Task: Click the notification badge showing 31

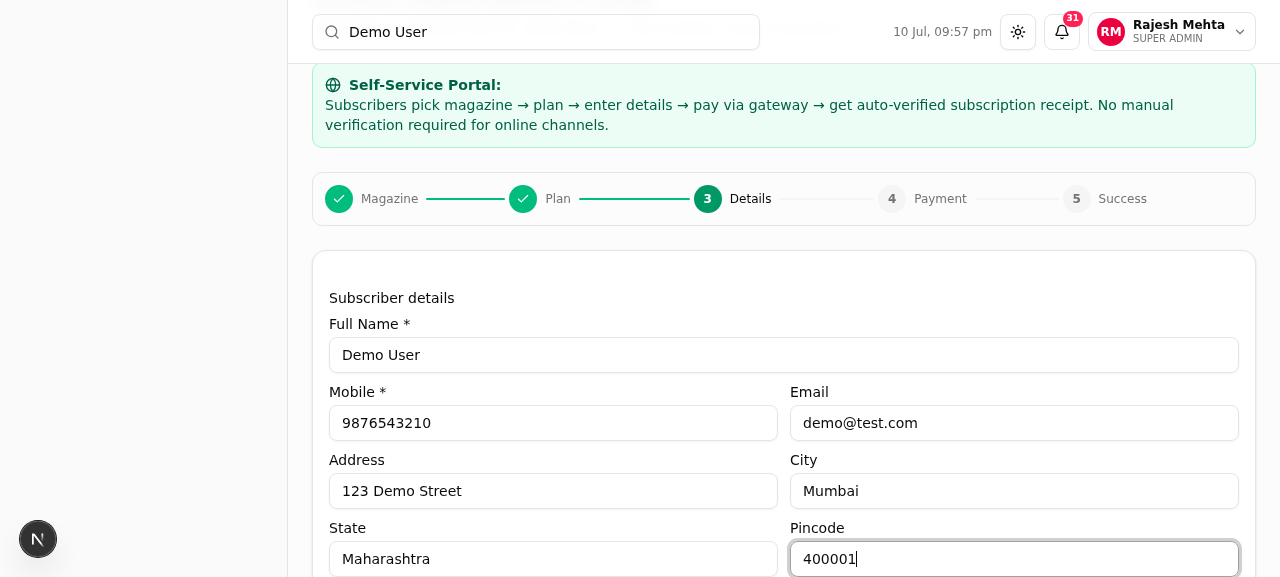Action: pos(1073,18)
